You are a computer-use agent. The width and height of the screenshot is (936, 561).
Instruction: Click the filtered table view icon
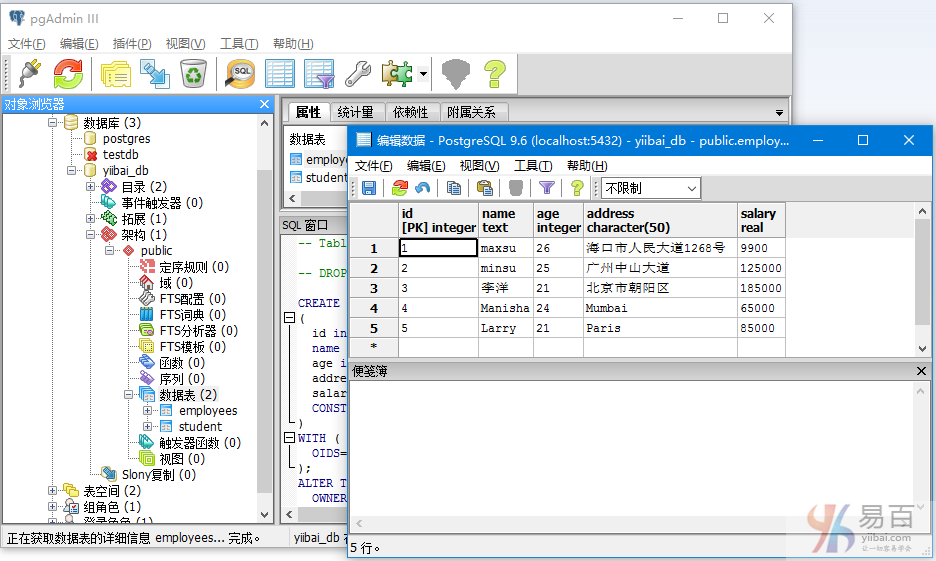(319, 73)
